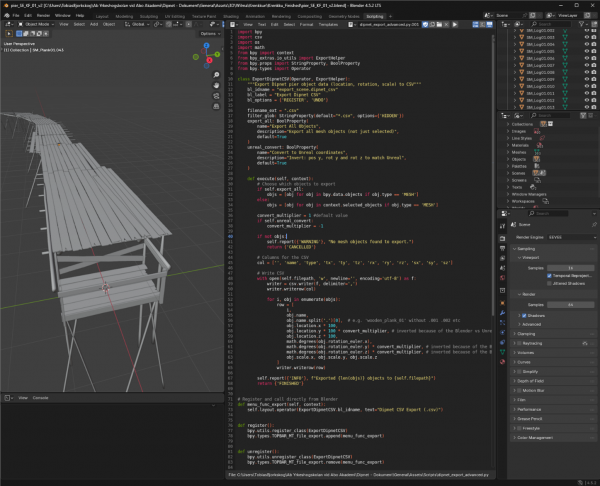Click the open text folder icon
600x486 pixels.
(439, 24)
